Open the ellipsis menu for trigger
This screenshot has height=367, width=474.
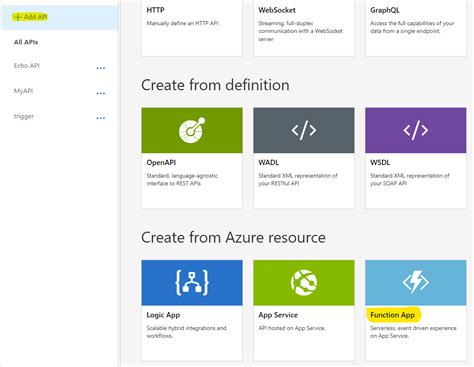tap(101, 118)
